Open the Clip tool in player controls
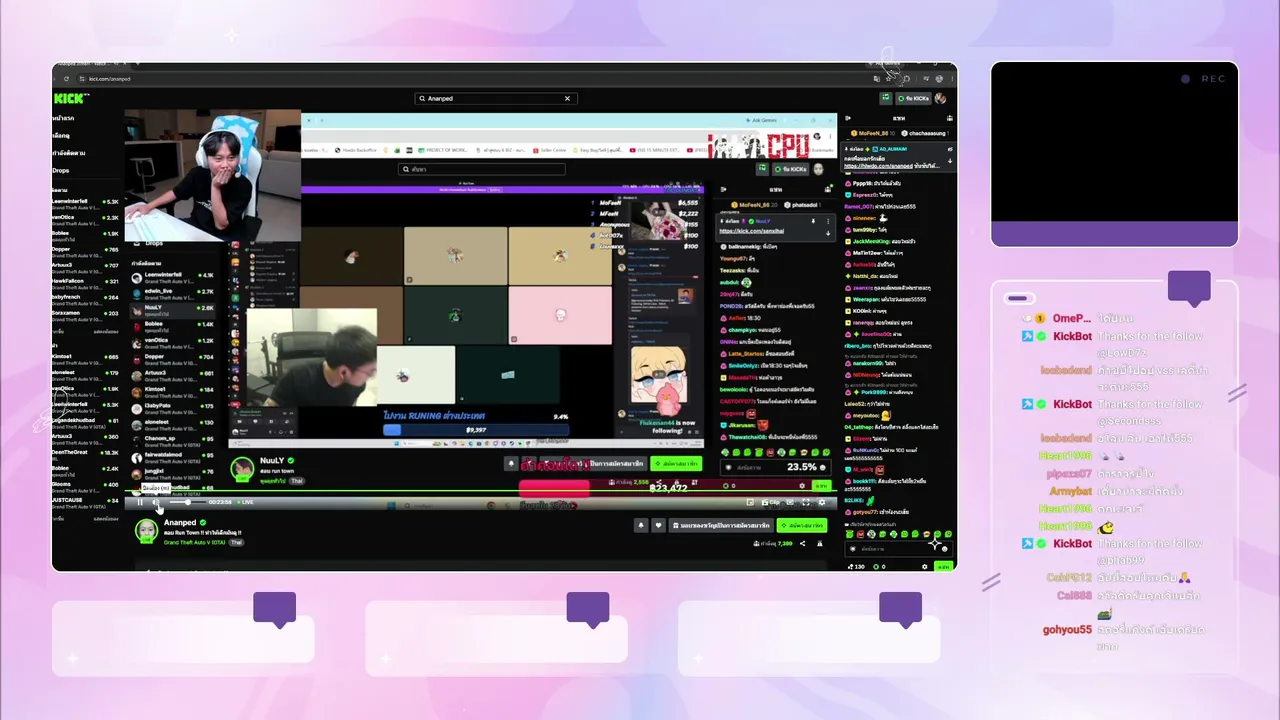Image resolution: width=1280 pixels, height=720 pixels. pyautogui.click(x=771, y=502)
